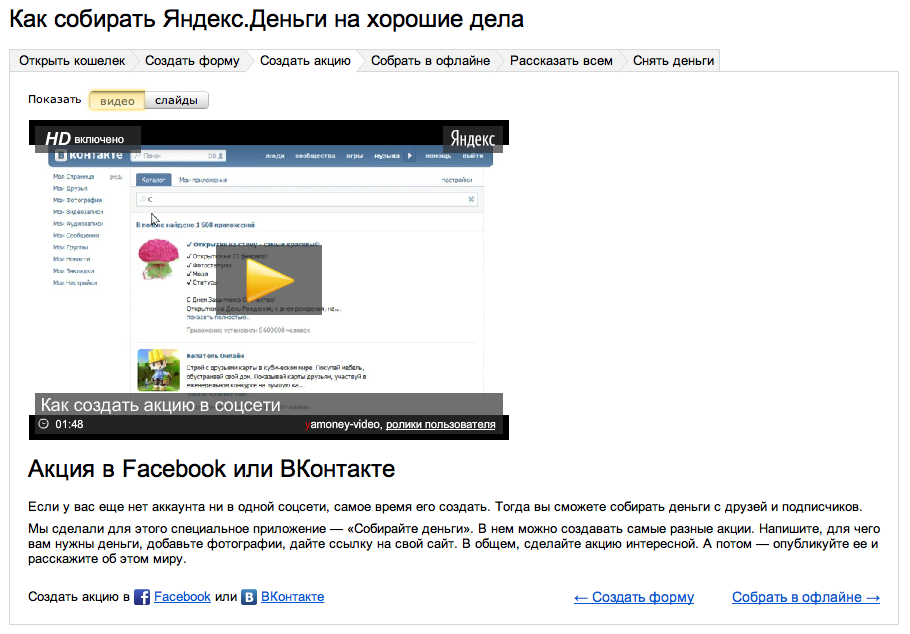Screen dimensions: 910x634
Task: Switch to the Снять деньги tab
Action: coord(673,61)
